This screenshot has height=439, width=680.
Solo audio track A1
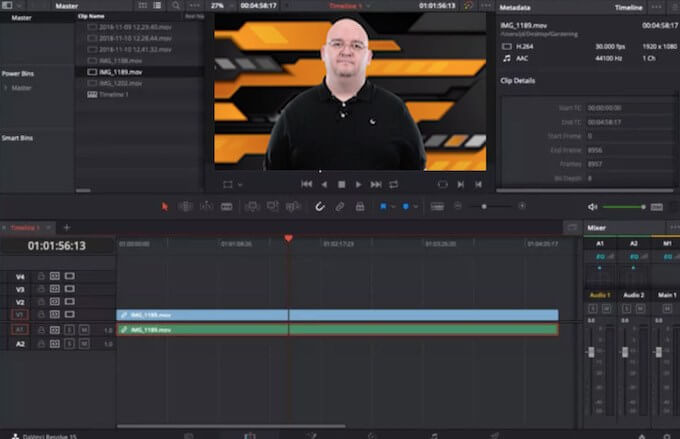point(69,330)
